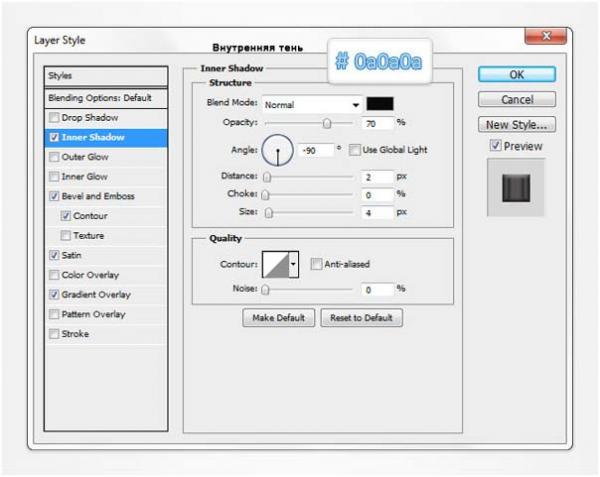Image resolution: width=600 pixels, height=477 pixels.
Task: Click the style preview thumbnail
Action: (516, 187)
